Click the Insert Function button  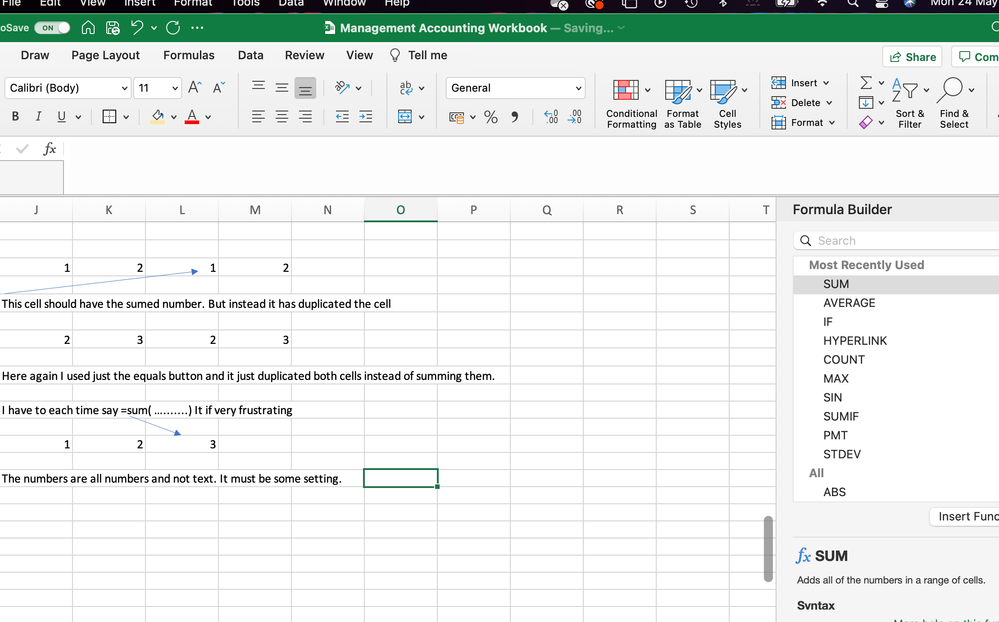point(964,516)
